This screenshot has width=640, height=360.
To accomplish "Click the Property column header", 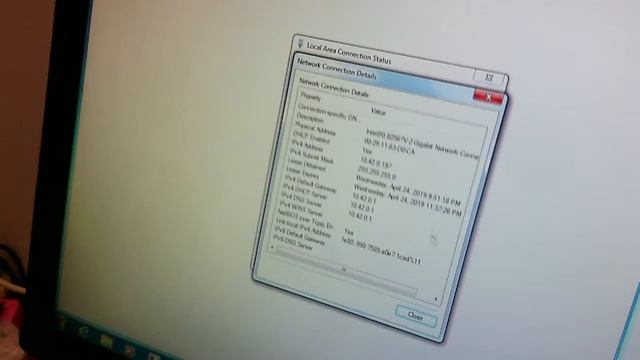I will (311, 97).
